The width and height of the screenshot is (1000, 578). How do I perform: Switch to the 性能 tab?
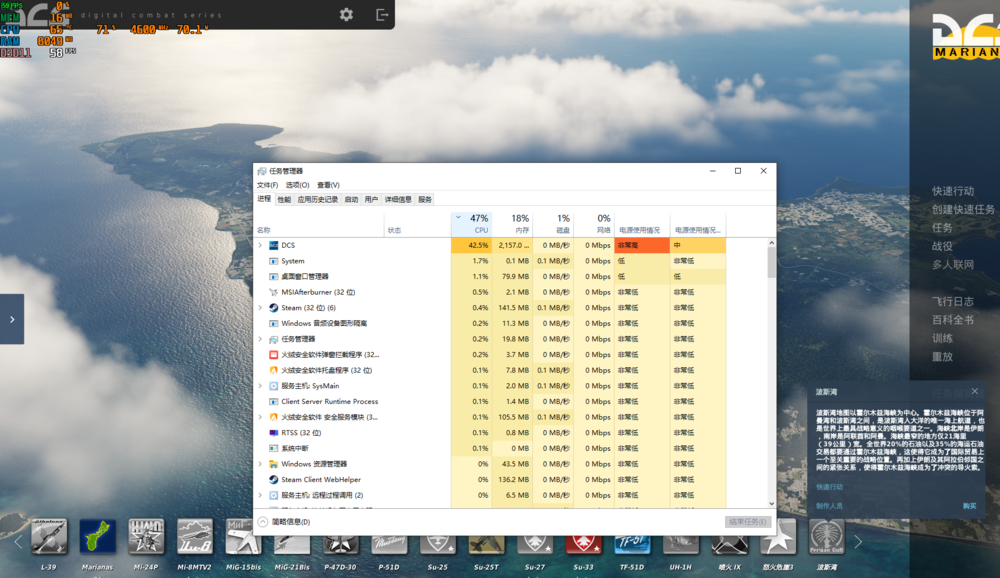click(x=284, y=200)
